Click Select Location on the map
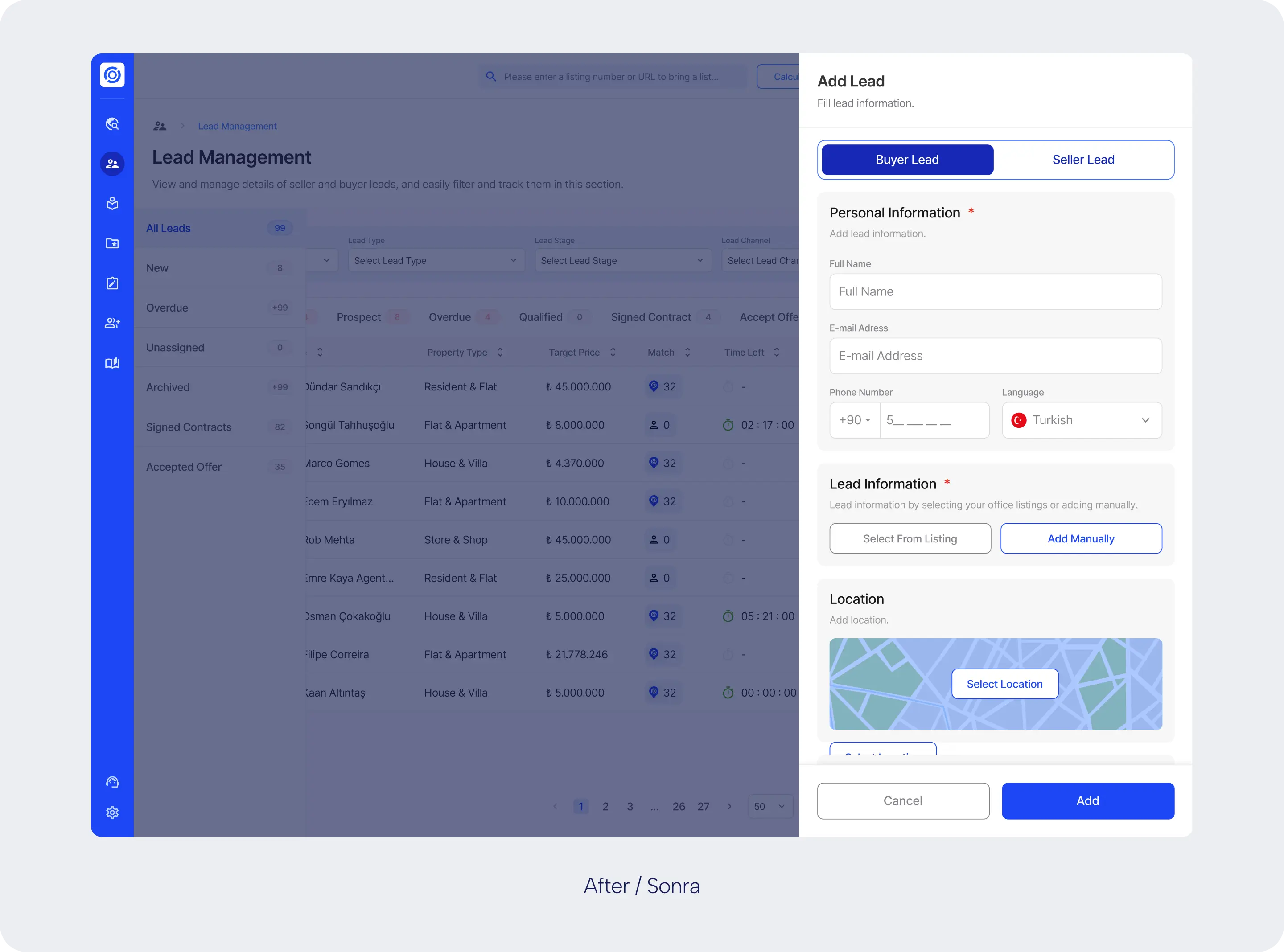Image resolution: width=1284 pixels, height=952 pixels. click(x=1004, y=684)
